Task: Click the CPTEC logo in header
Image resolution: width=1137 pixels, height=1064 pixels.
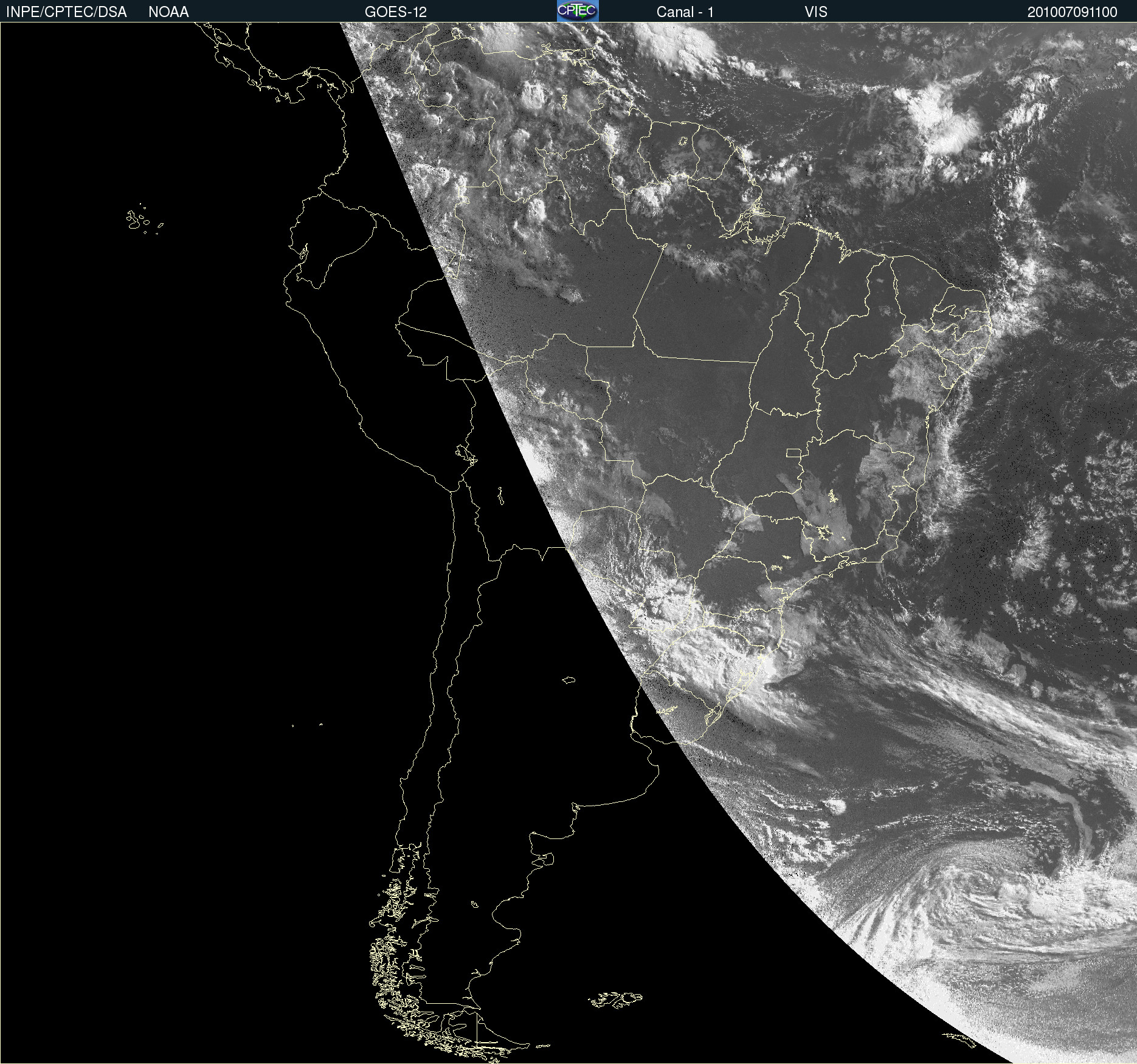Action: (x=578, y=11)
